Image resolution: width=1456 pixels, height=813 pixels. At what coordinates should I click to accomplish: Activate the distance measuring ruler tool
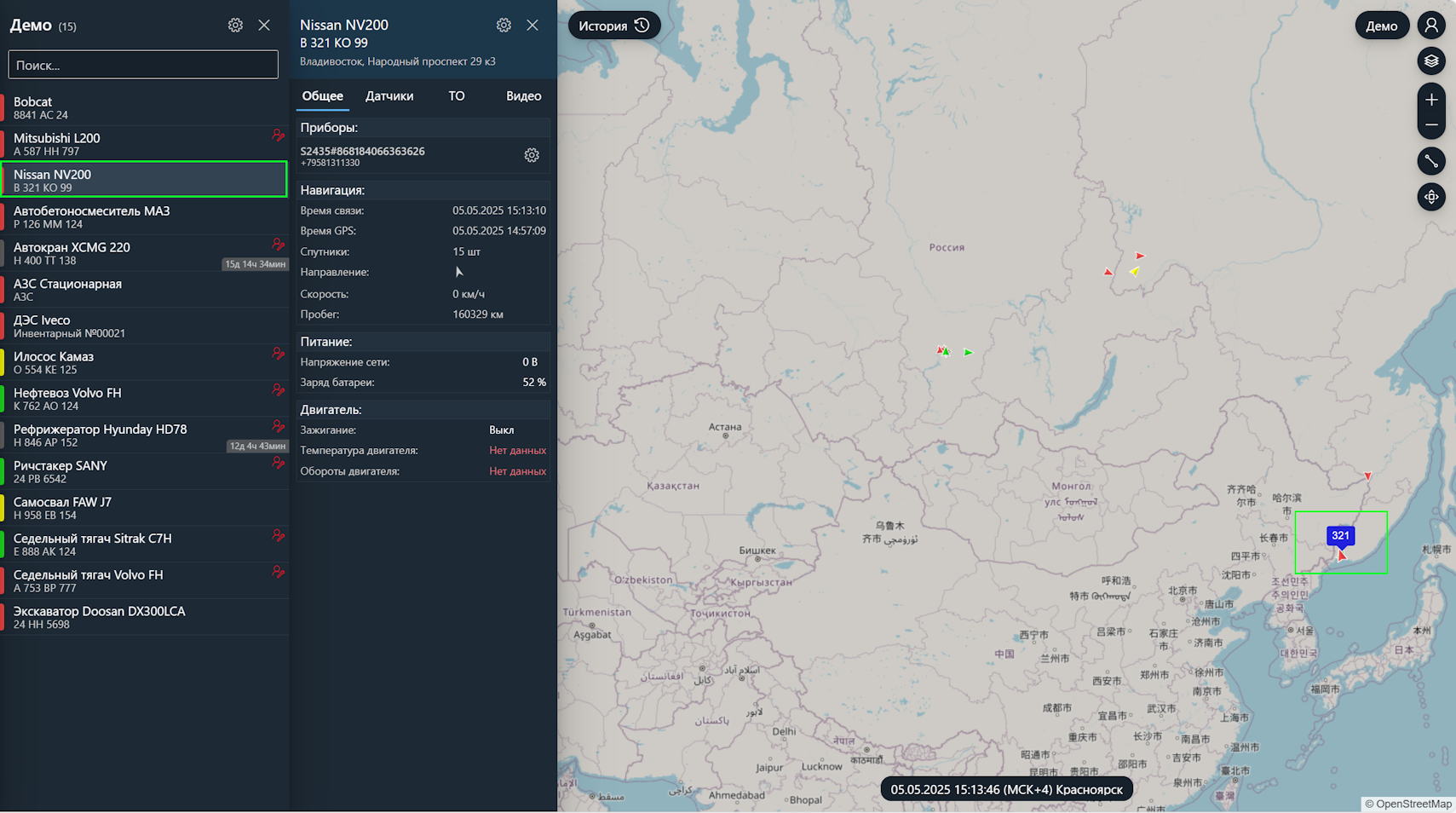point(1431,161)
